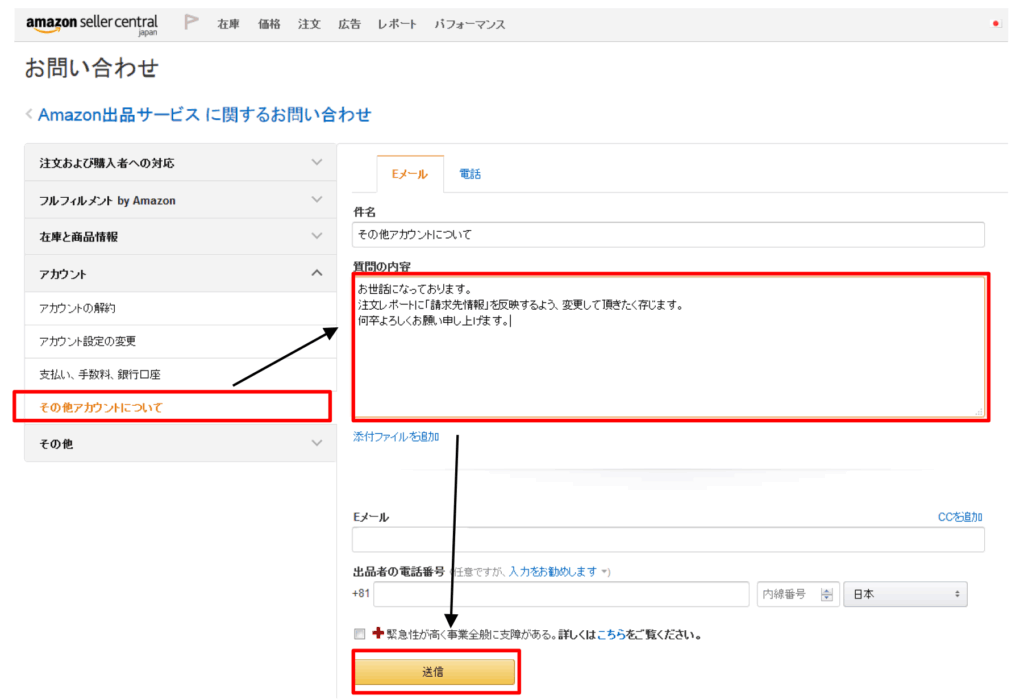1024x699 pixels.
Task: Open the パフォーマンス menu
Action: click(x=470, y=24)
